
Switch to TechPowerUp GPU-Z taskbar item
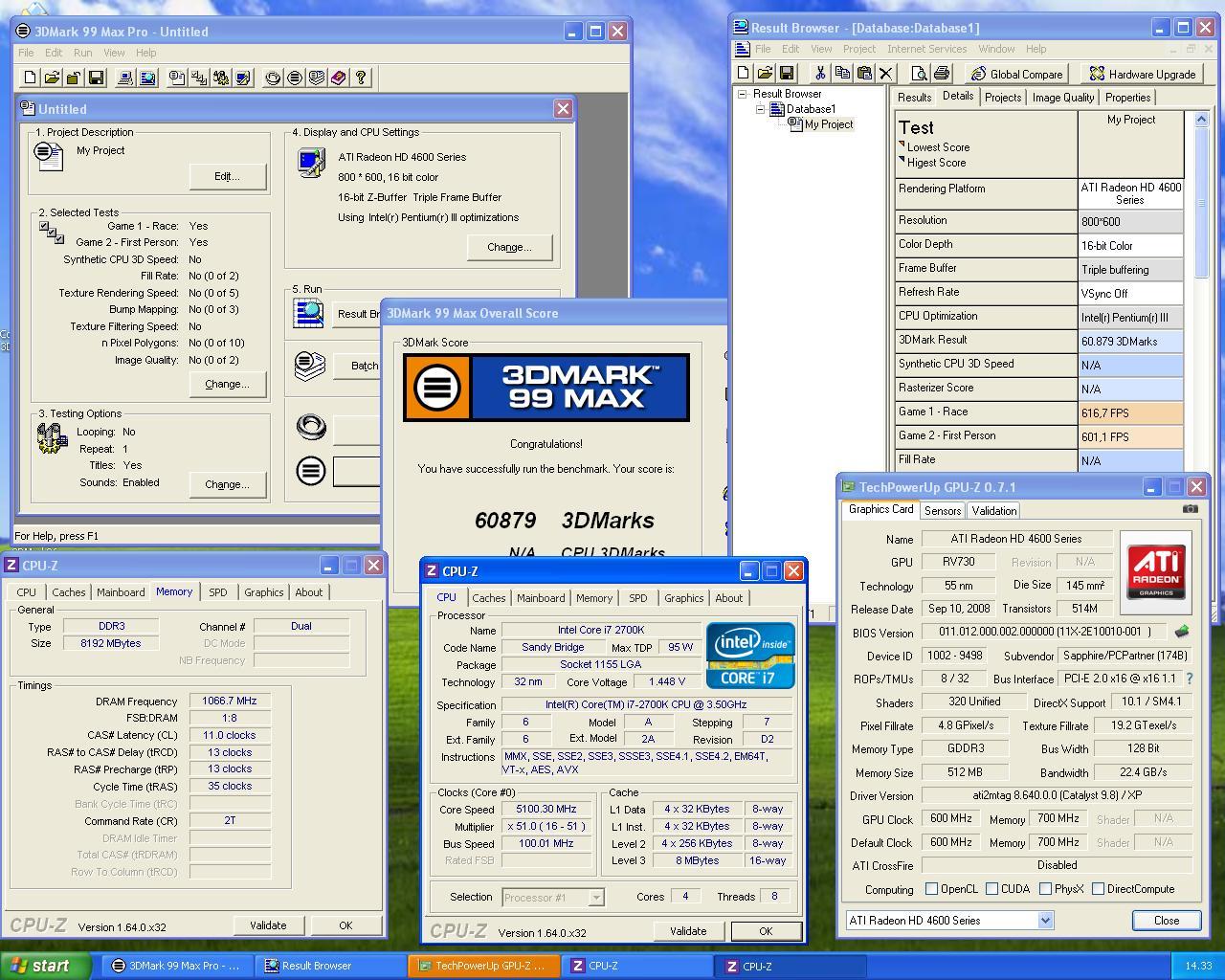pyautogui.click(x=483, y=966)
